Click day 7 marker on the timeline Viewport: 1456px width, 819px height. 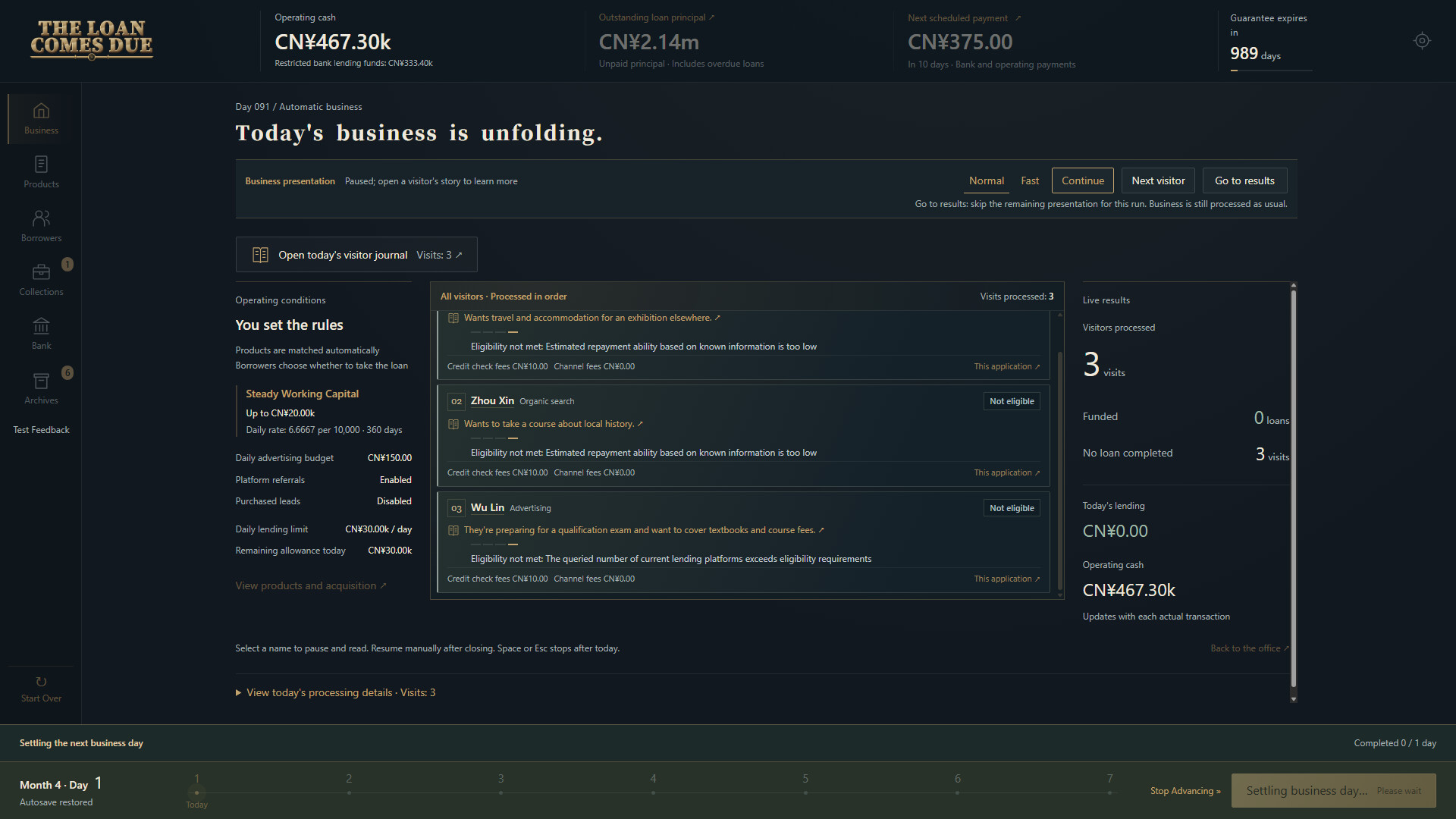[1109, 792]
